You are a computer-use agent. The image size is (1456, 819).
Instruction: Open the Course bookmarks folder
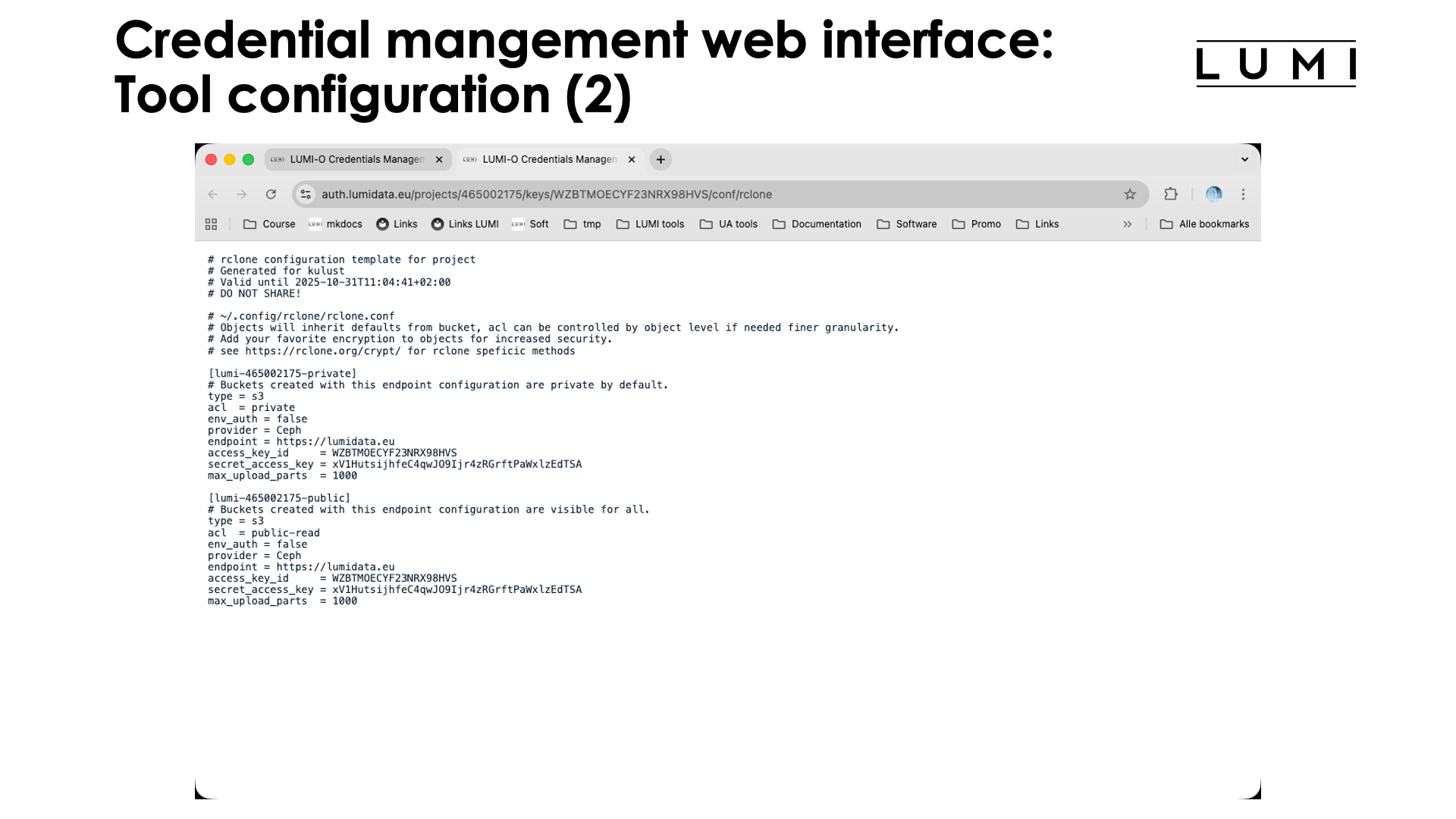click(269, 224)
